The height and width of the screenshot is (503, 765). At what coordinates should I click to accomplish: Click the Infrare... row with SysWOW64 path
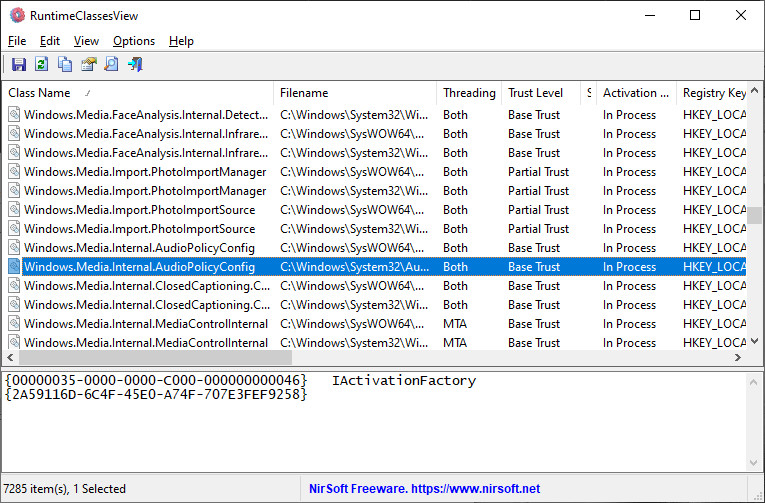point(375,134)
